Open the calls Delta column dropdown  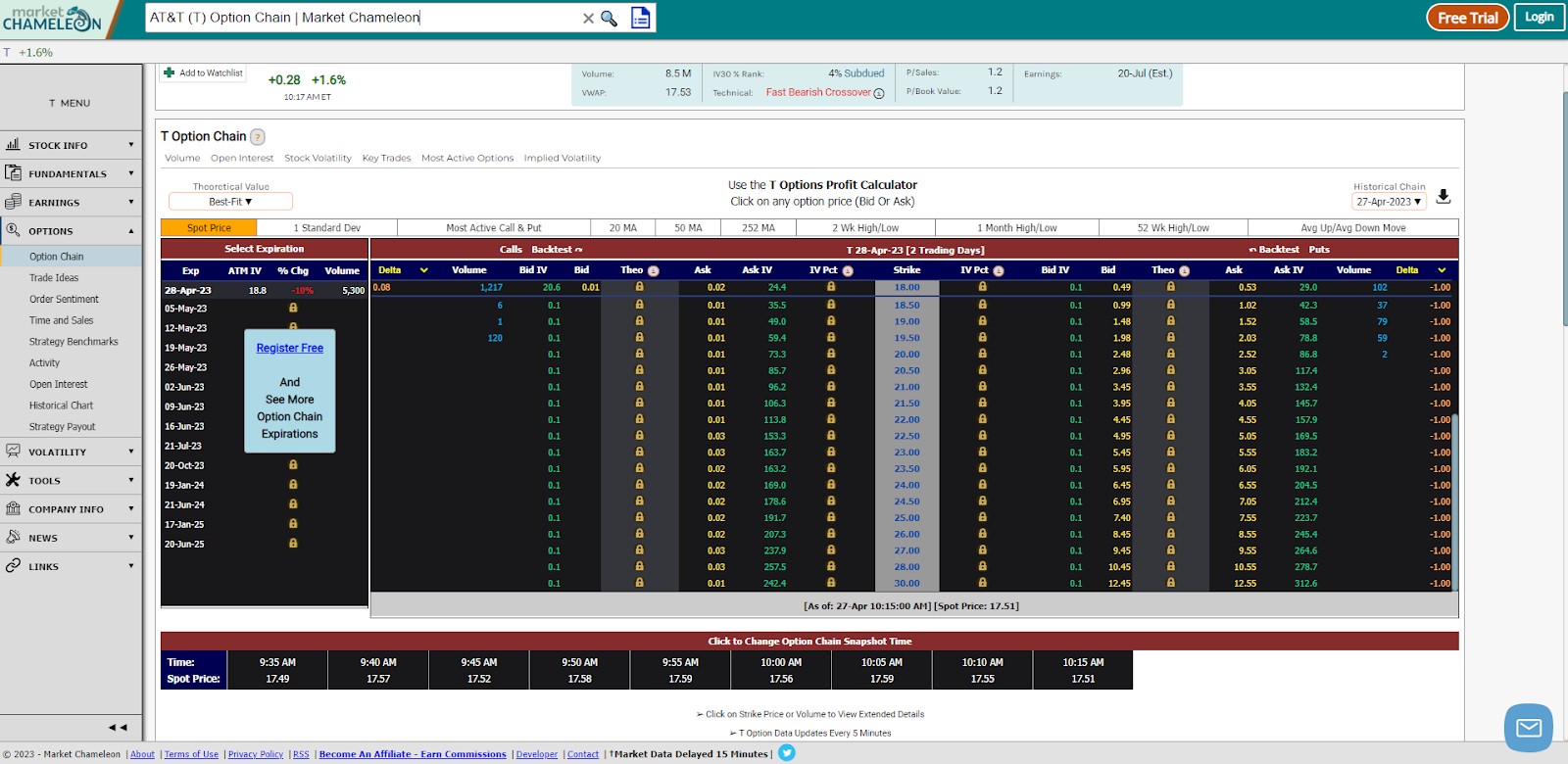click(x=424, y=270)
